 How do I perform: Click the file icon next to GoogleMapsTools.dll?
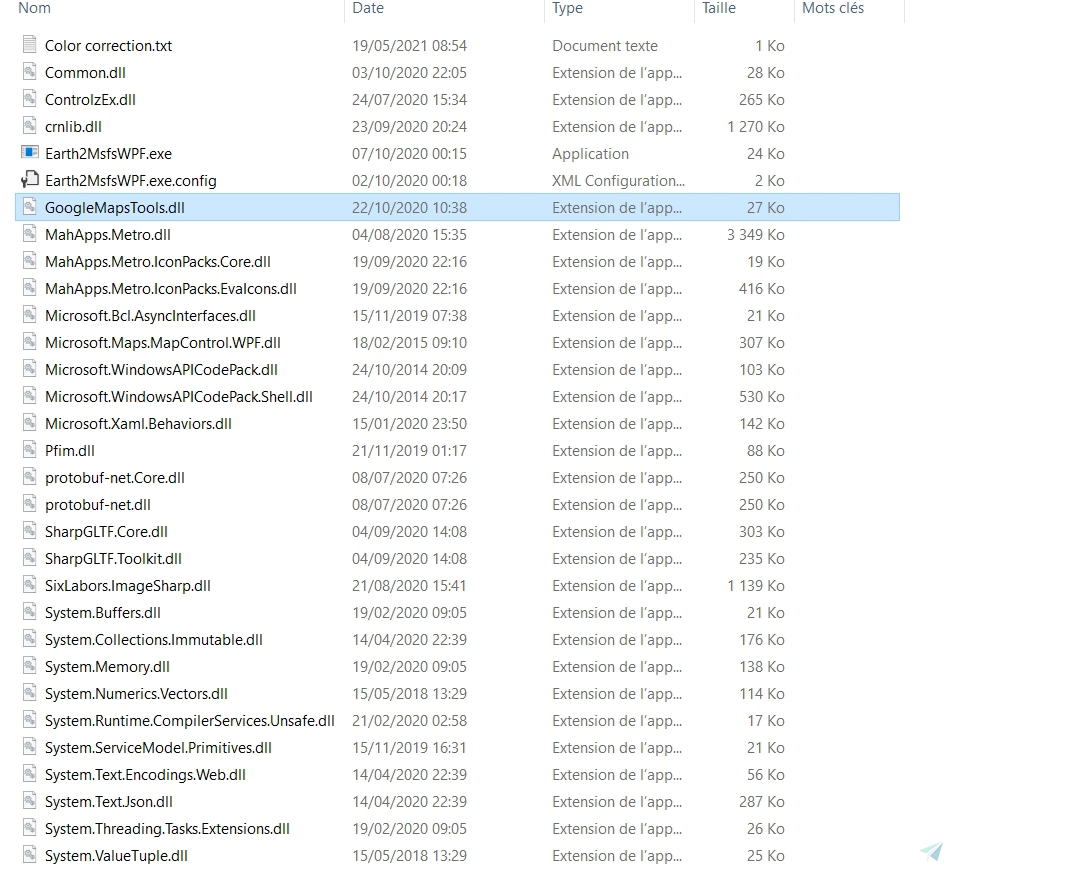(x=27, y=207)
